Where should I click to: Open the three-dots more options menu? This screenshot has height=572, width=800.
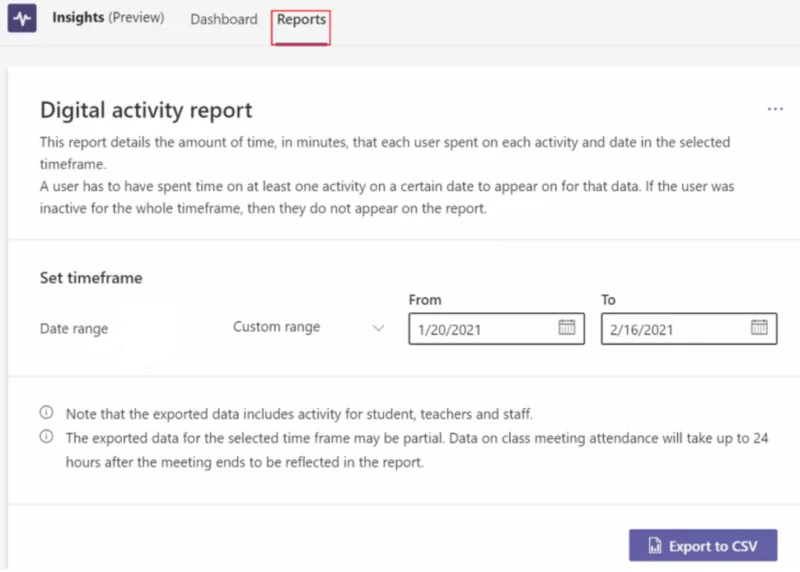(774, 109)
